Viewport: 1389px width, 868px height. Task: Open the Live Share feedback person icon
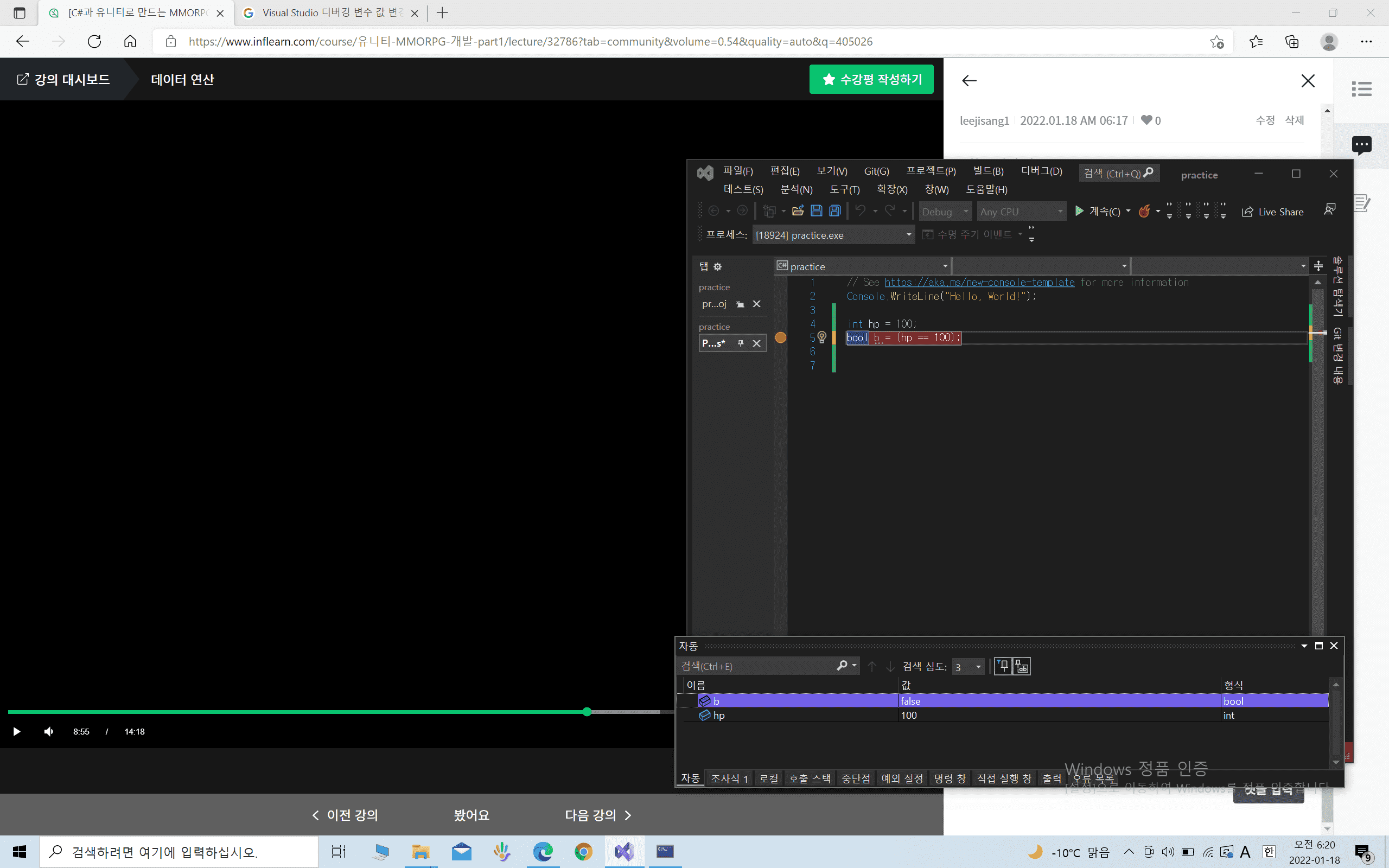pyautogui.click(x=1329, y=210)
